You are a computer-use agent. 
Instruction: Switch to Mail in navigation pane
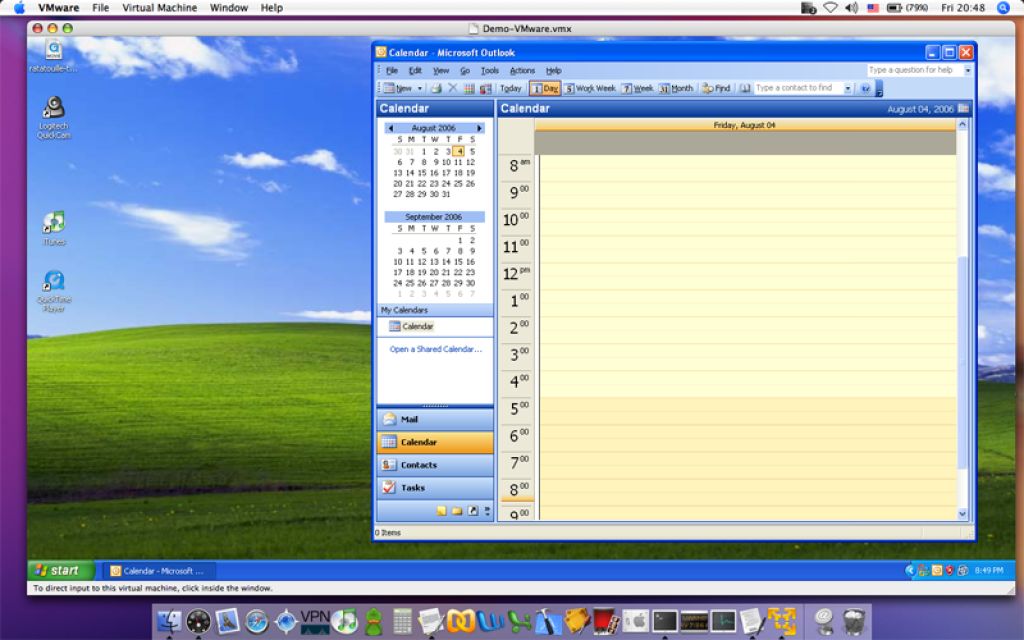(435, 419)
